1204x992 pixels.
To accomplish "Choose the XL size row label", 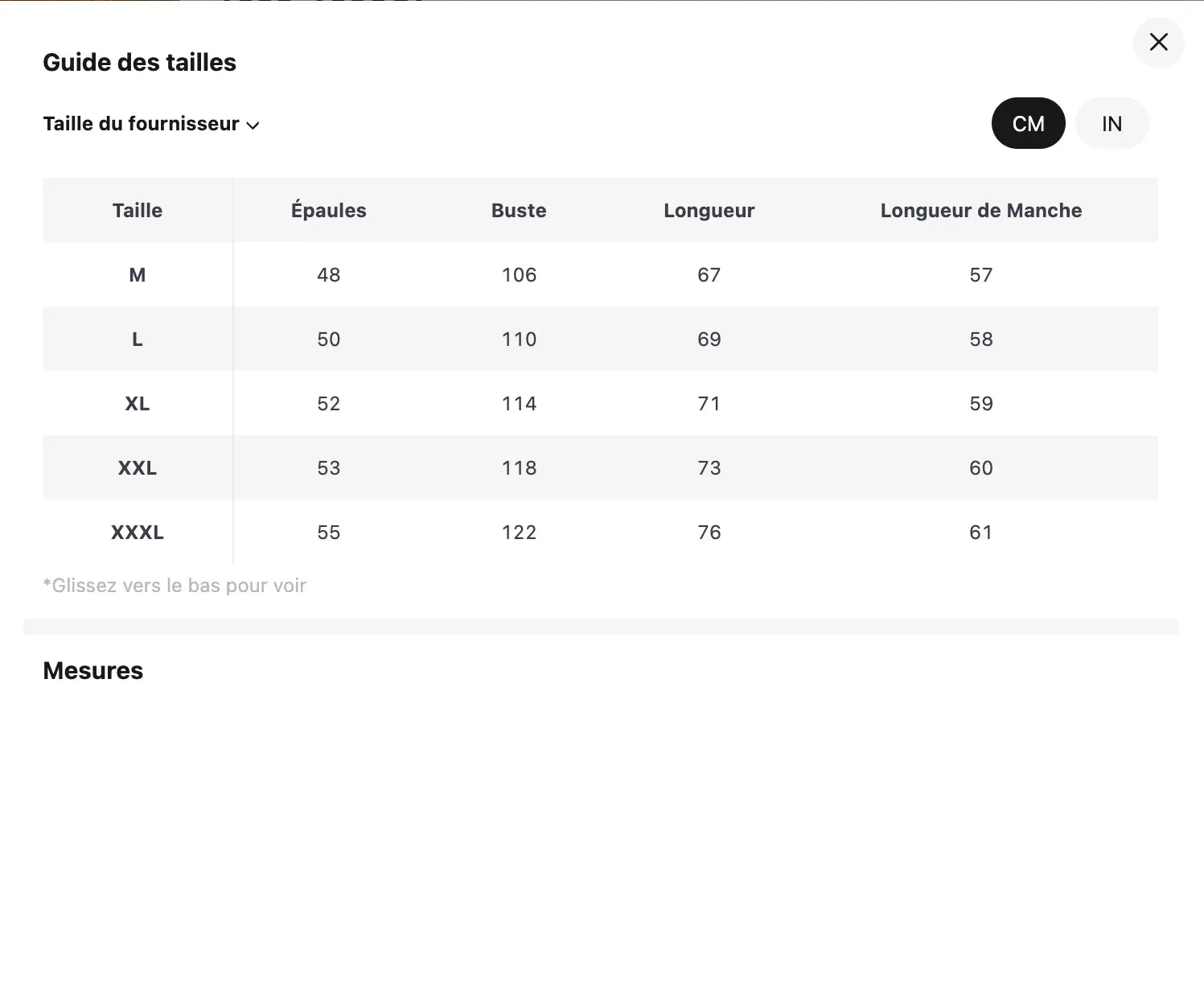I will [x=138, y=404].
